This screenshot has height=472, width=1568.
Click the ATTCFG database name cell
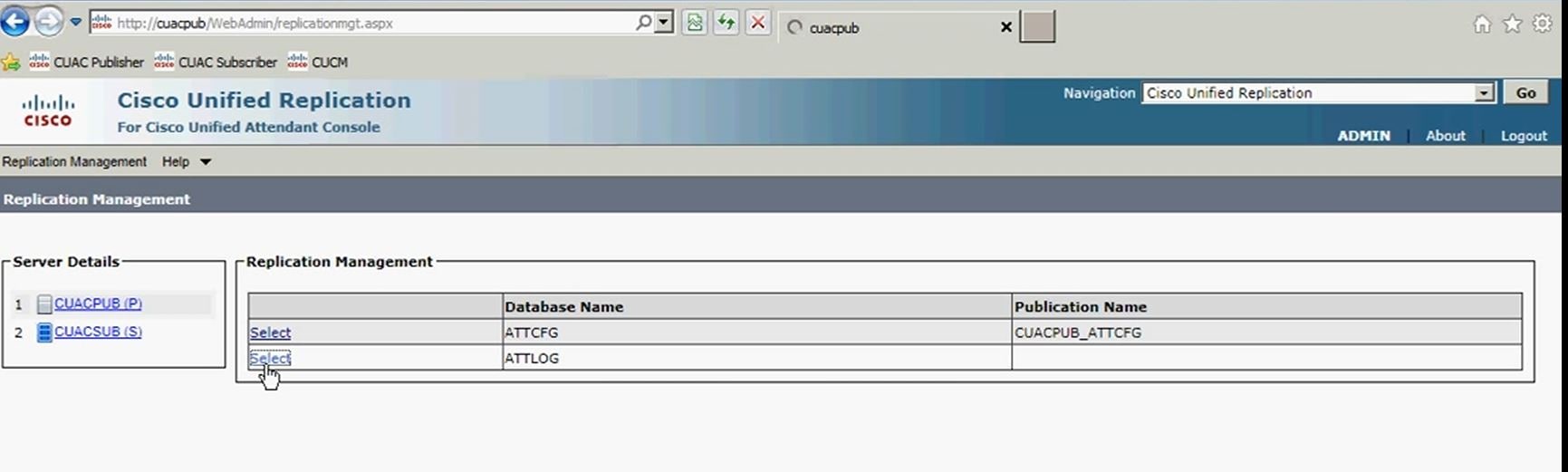(x=756, y=332)
